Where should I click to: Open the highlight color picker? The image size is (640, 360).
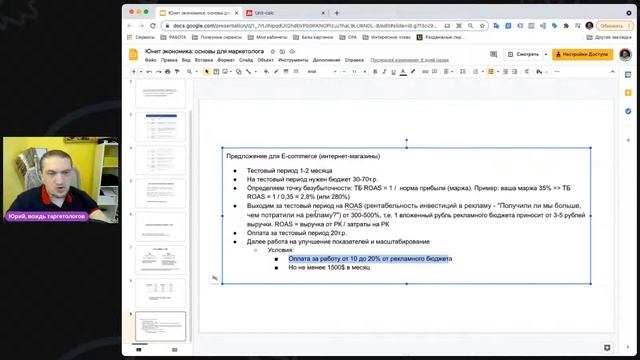click(x=413, y=72)
